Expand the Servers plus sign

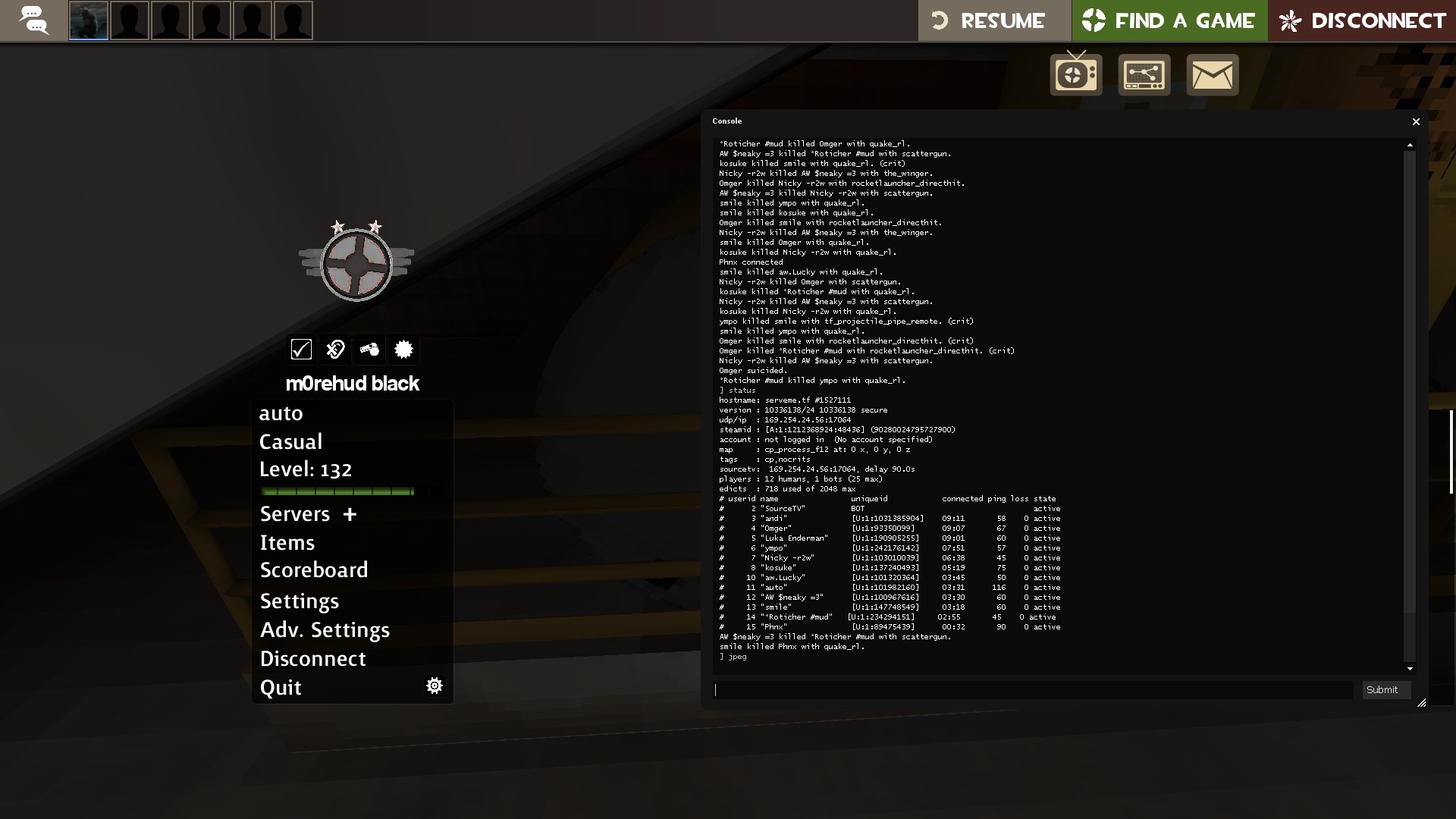350,514
